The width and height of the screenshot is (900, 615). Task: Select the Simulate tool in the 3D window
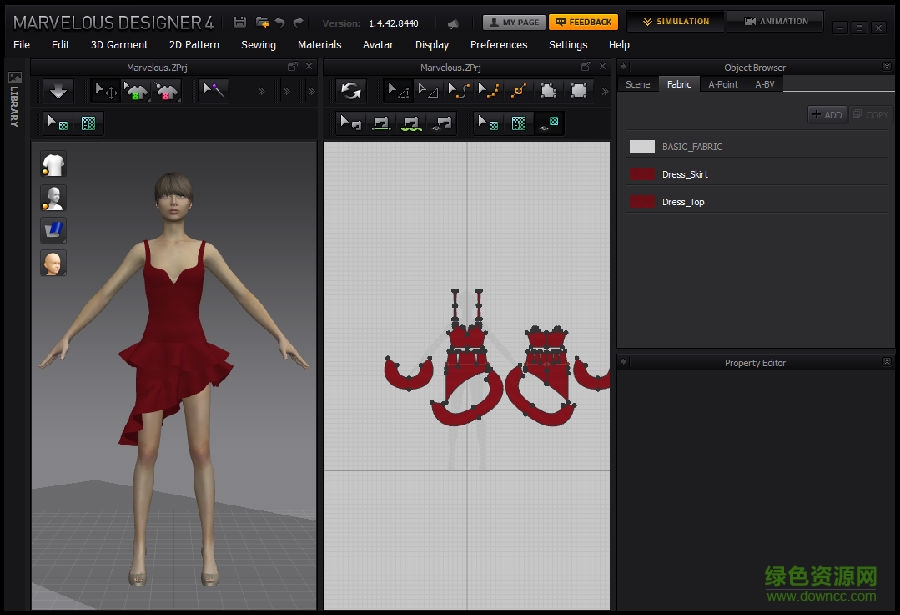[58, 91]
